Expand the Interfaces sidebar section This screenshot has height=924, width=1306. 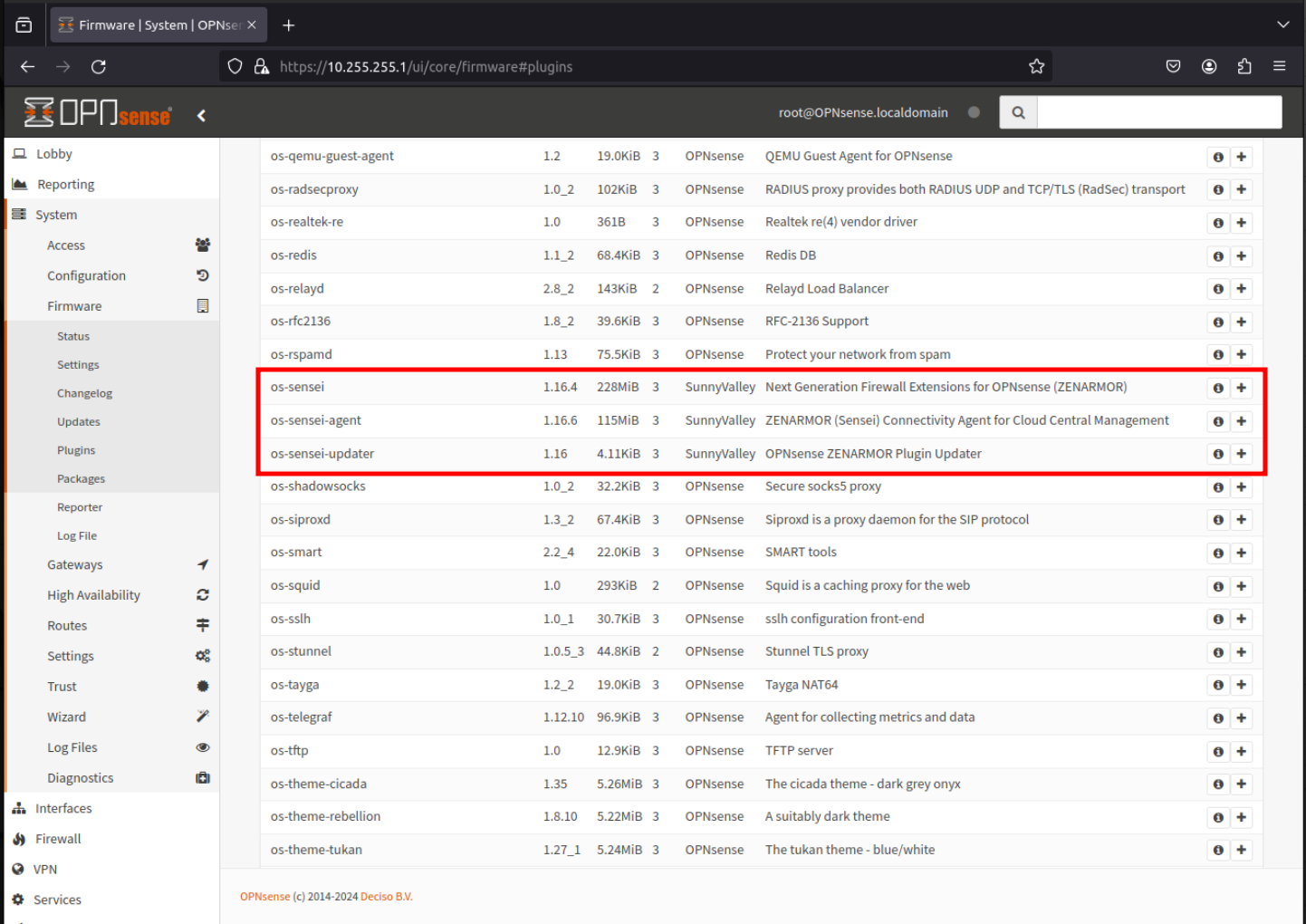[111, 808]
